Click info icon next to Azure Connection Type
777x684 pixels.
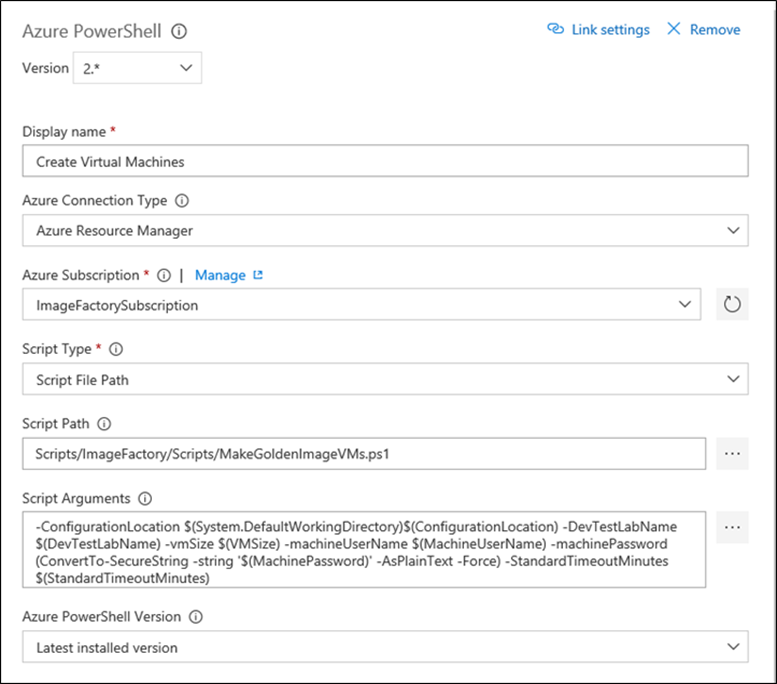(182, 200)
